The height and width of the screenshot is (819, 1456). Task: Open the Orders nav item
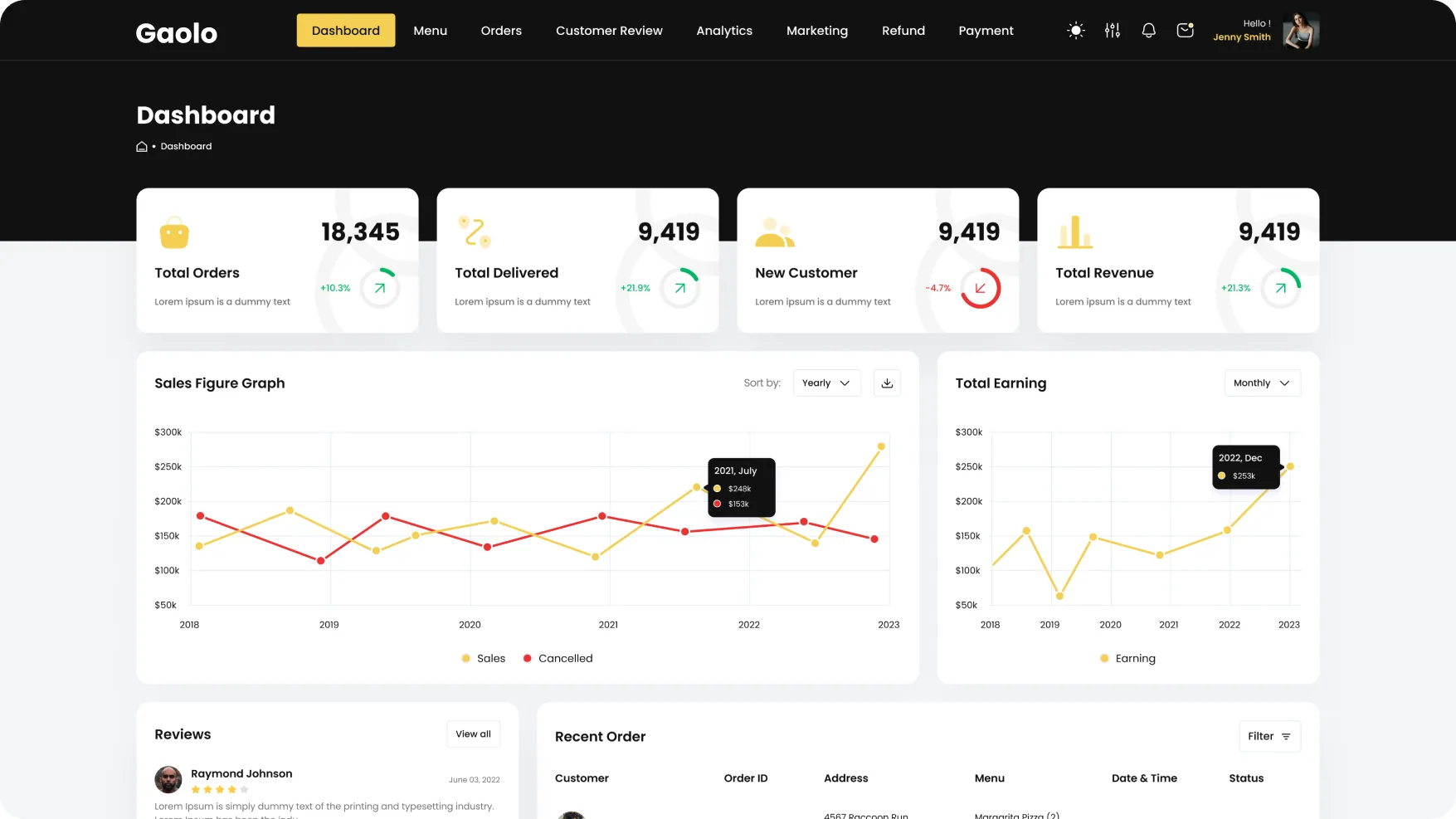coord(501,31)
